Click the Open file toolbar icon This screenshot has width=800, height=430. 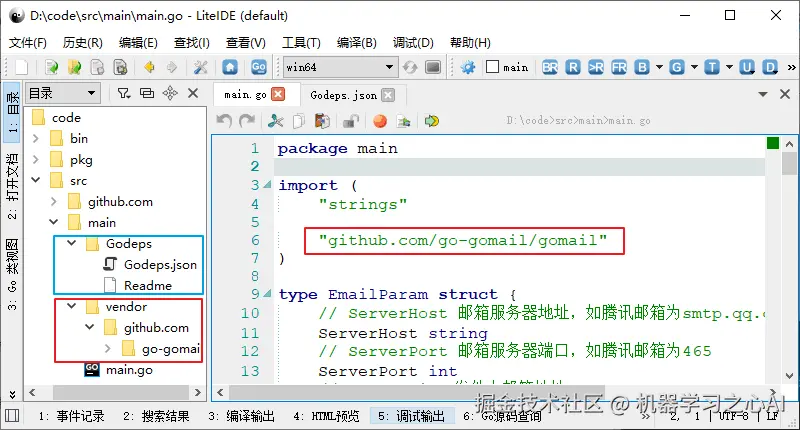(x=52, y=67)
